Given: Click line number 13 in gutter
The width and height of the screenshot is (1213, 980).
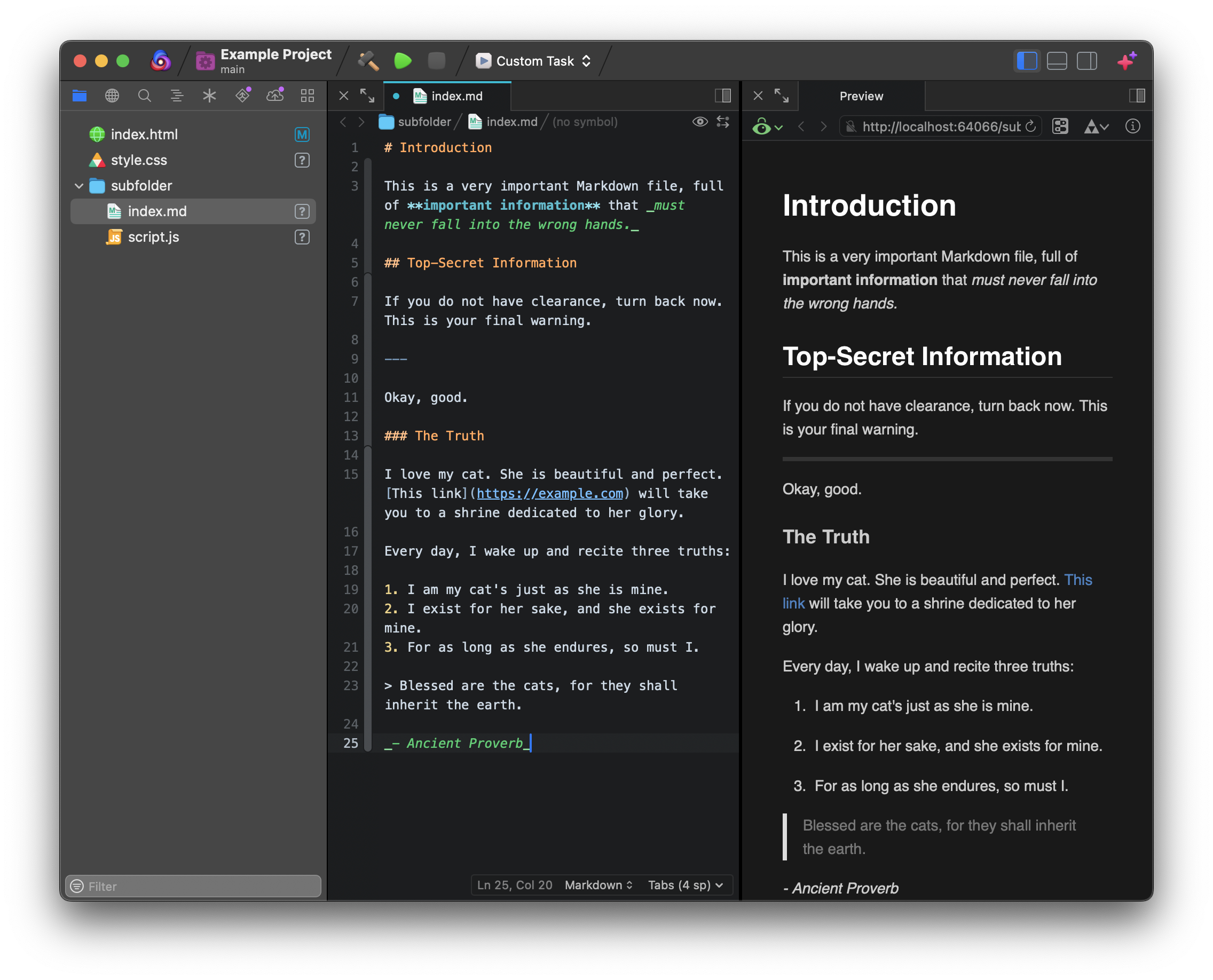Looking at the screenshot, I should [351, 436].
